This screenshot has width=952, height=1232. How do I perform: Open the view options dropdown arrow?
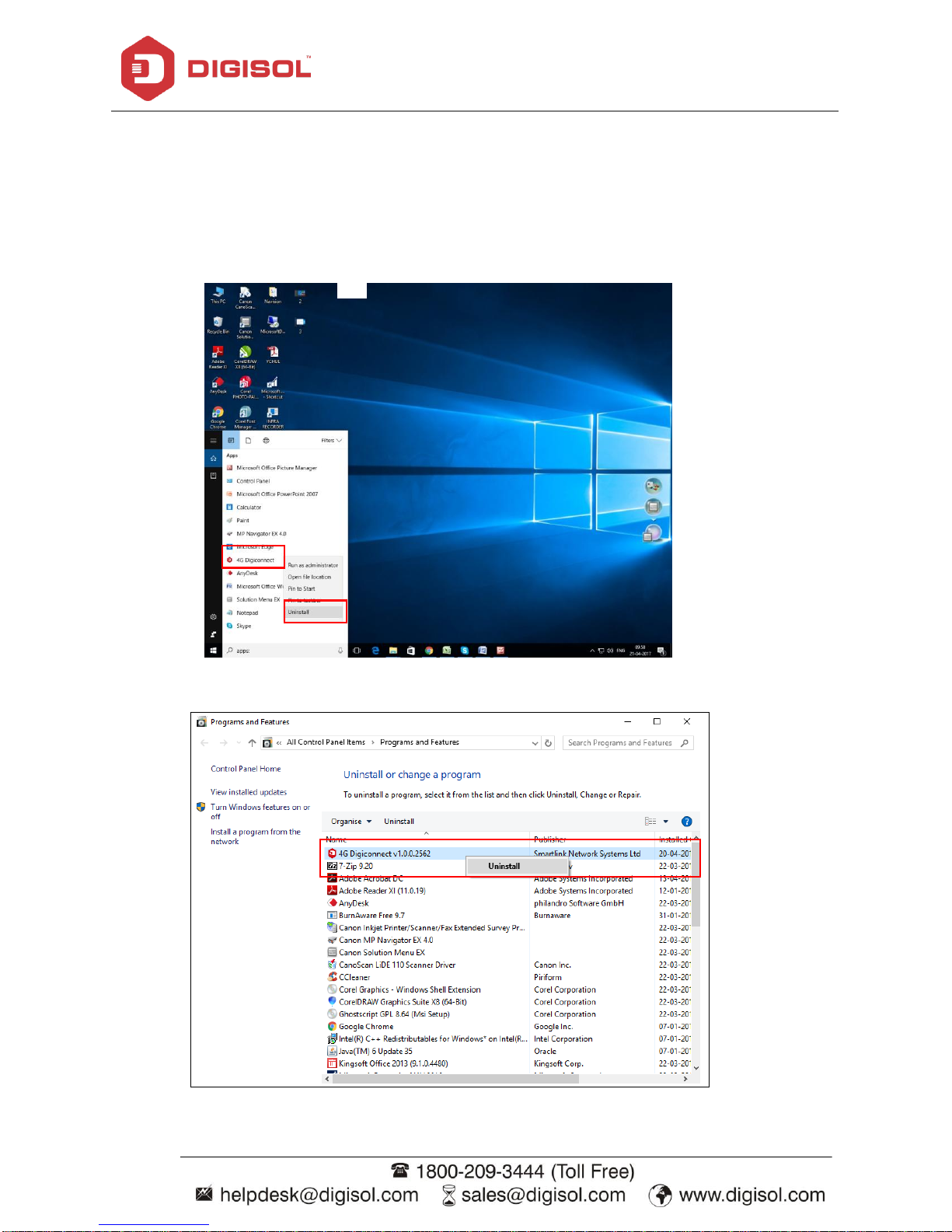(666, 822)
